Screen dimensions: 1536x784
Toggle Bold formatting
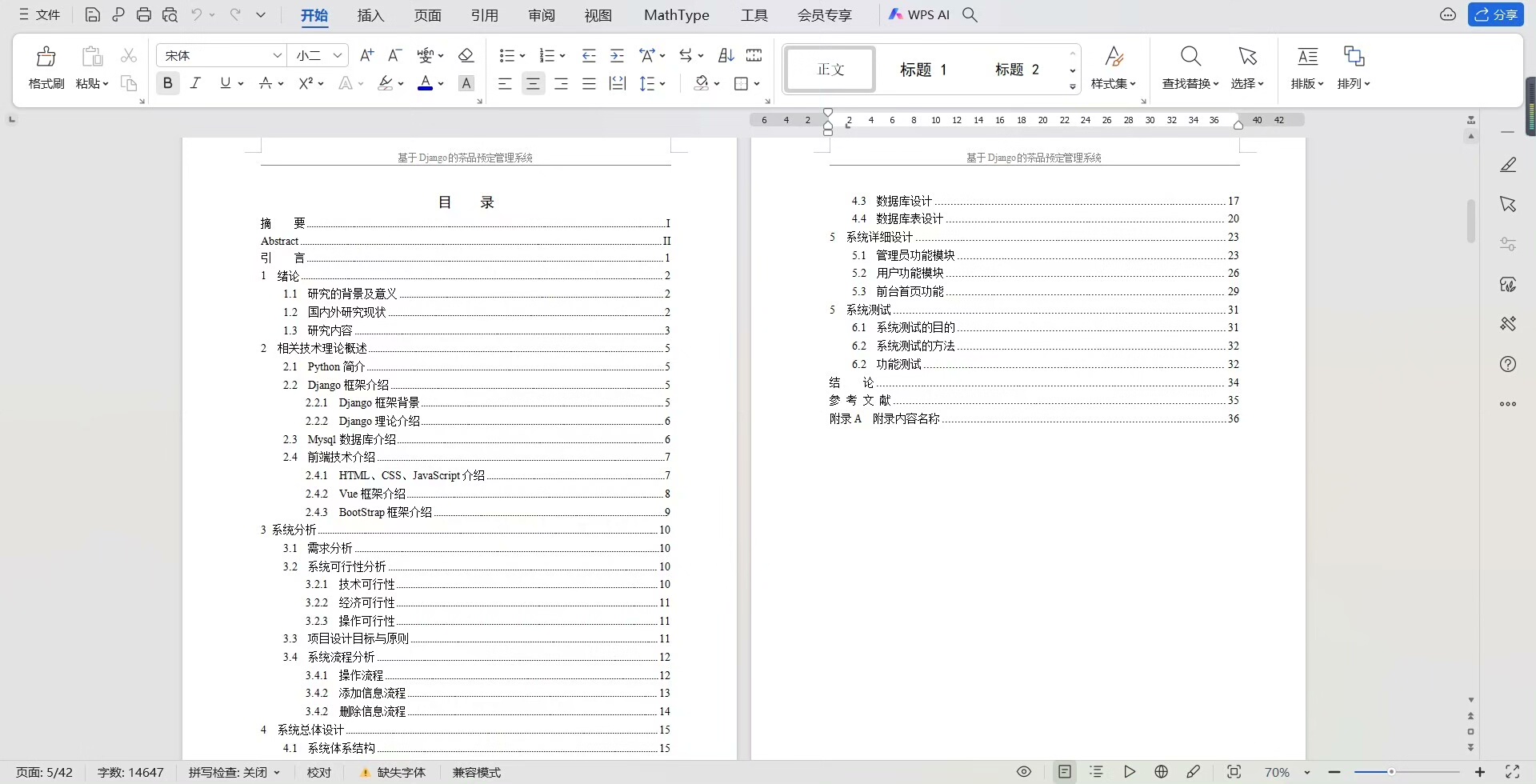167,83
